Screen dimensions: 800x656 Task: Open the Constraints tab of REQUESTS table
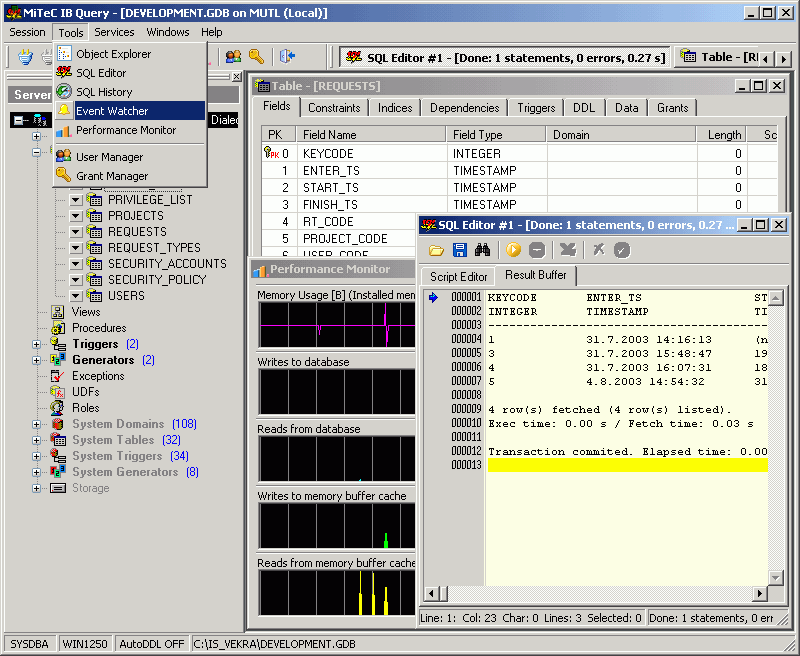(x=334, y=108)
